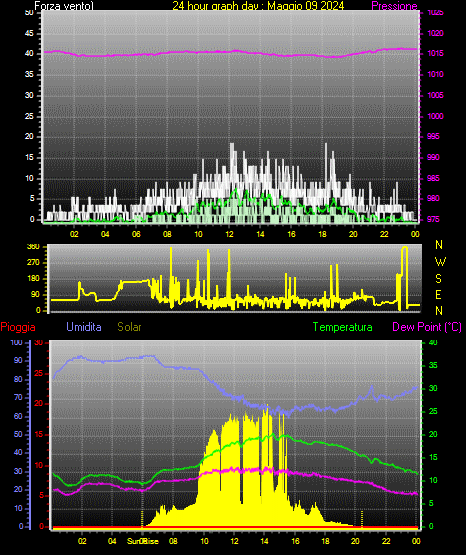Select the red '15' rain axis value
Viewport: 466px width, 555px height.
(x=39, y=434)
